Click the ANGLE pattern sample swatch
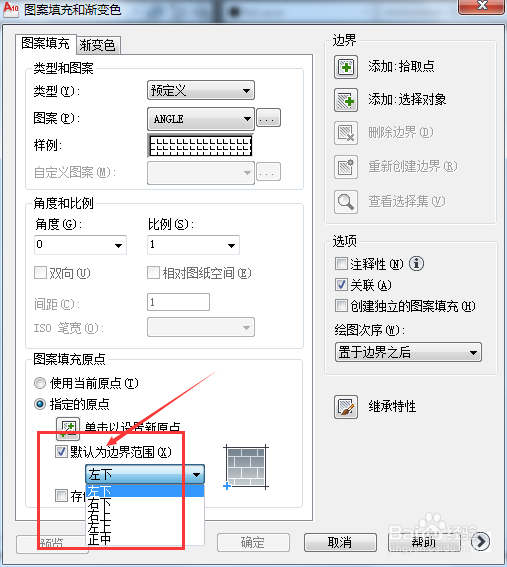Viewport: 507px width, 567px height. (x=200, y=146)
